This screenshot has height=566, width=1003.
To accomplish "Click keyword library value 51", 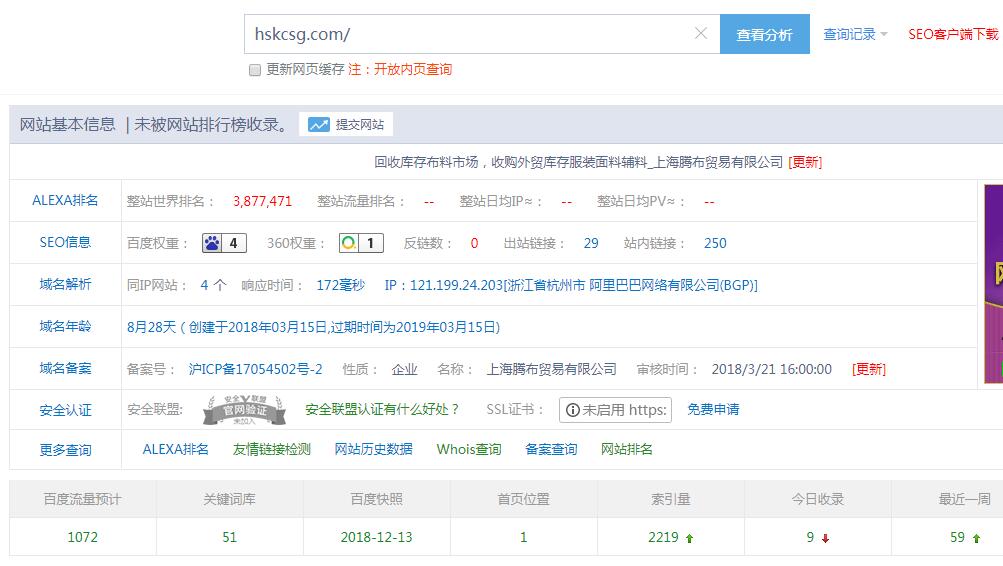I will [x=230, y=537].
